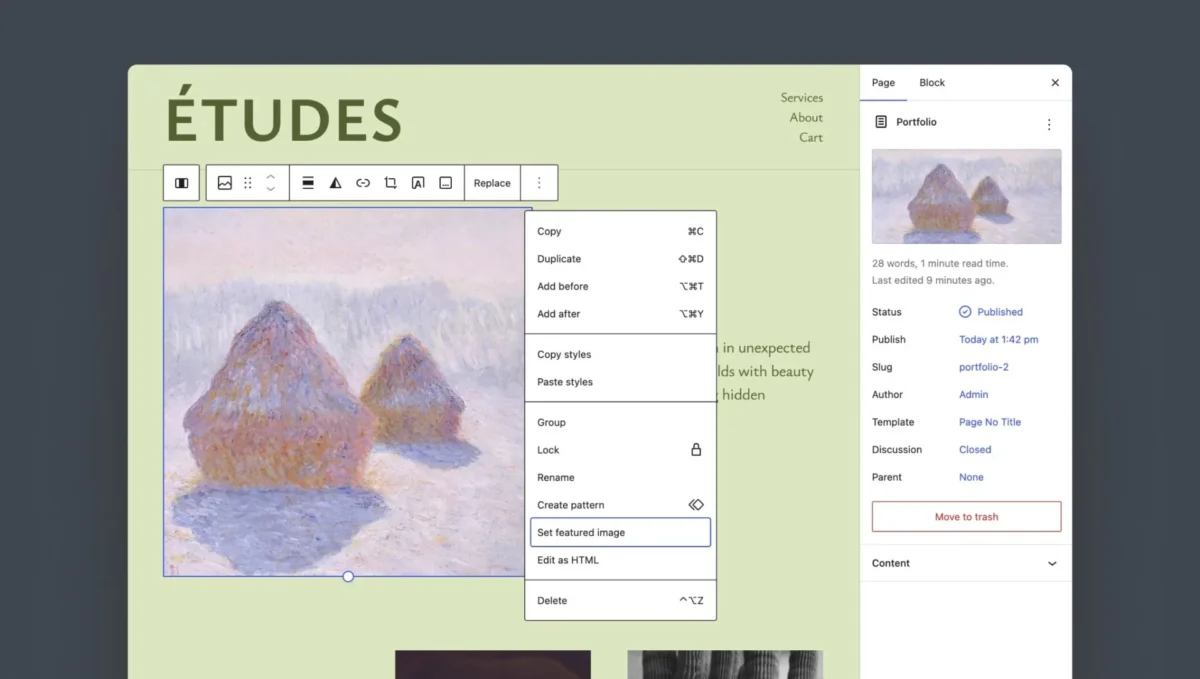Switch to the Page tab
1200x679 pixels.
coord(883,83)
